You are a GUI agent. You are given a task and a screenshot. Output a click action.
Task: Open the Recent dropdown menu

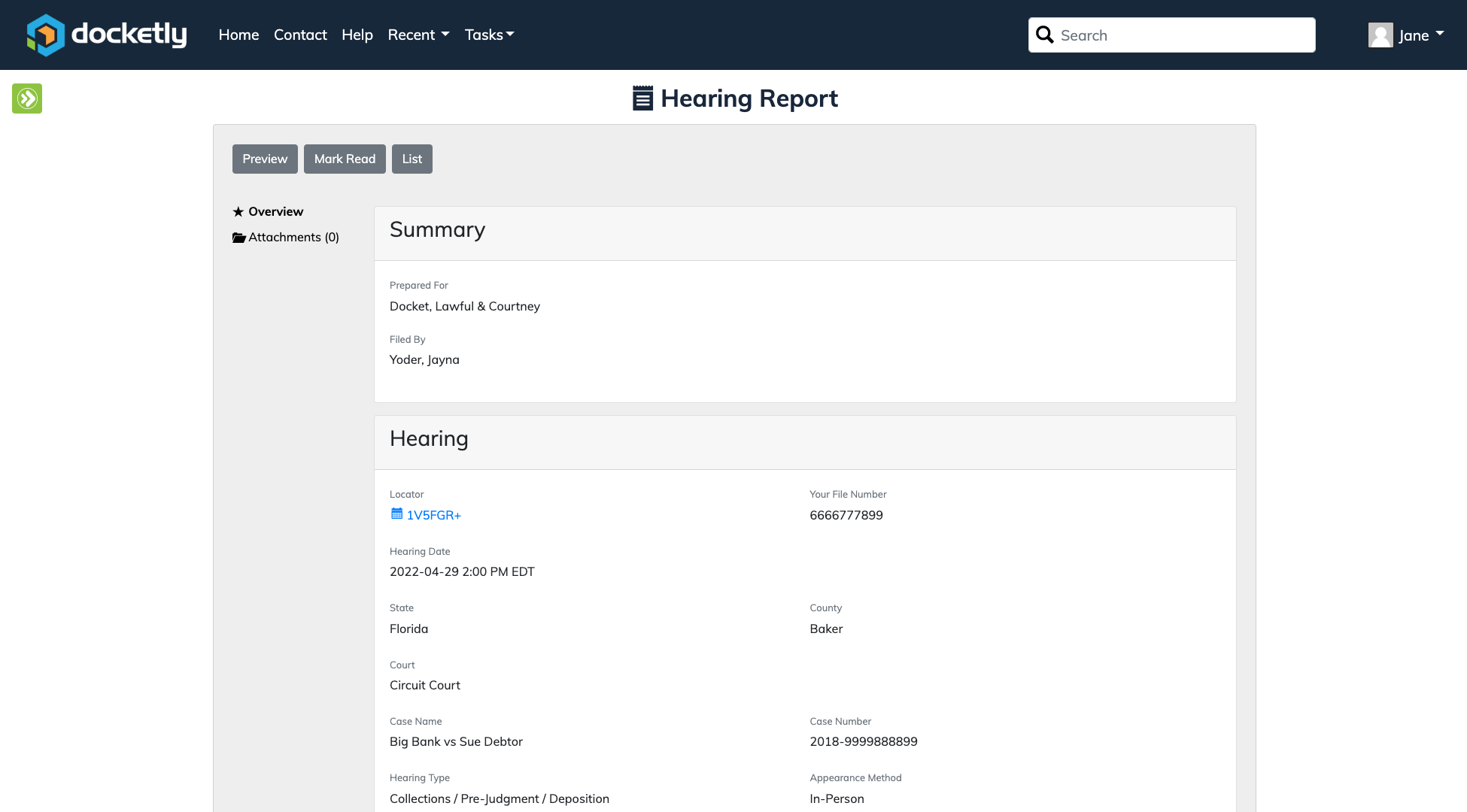(x=418, y=35)
